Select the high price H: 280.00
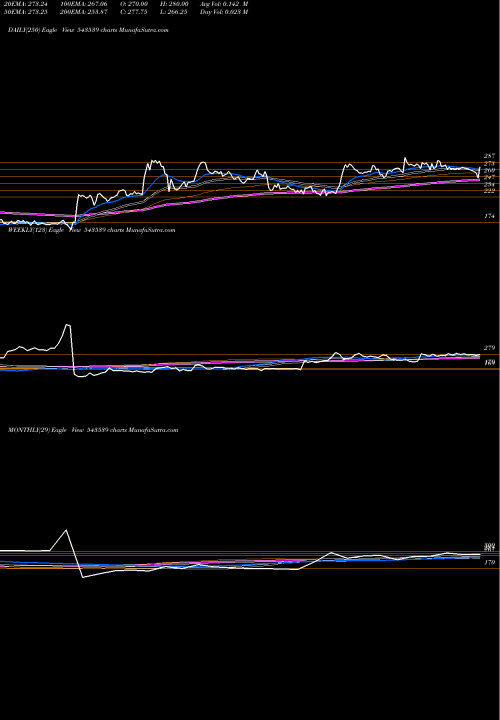Screen dimensions: 500x720 coord(175,4)
